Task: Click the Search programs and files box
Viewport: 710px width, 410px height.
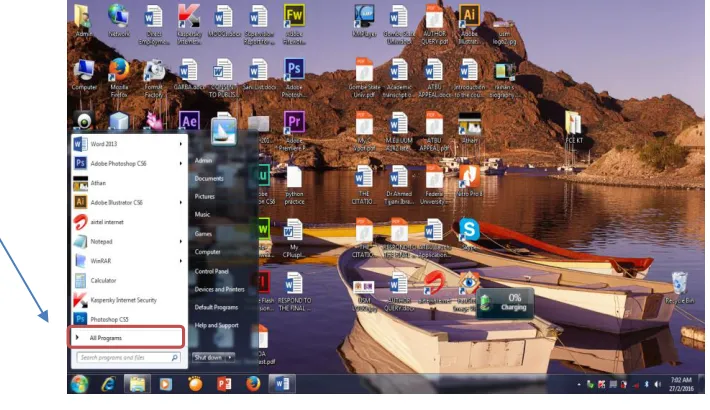Action: pos(128,357)
